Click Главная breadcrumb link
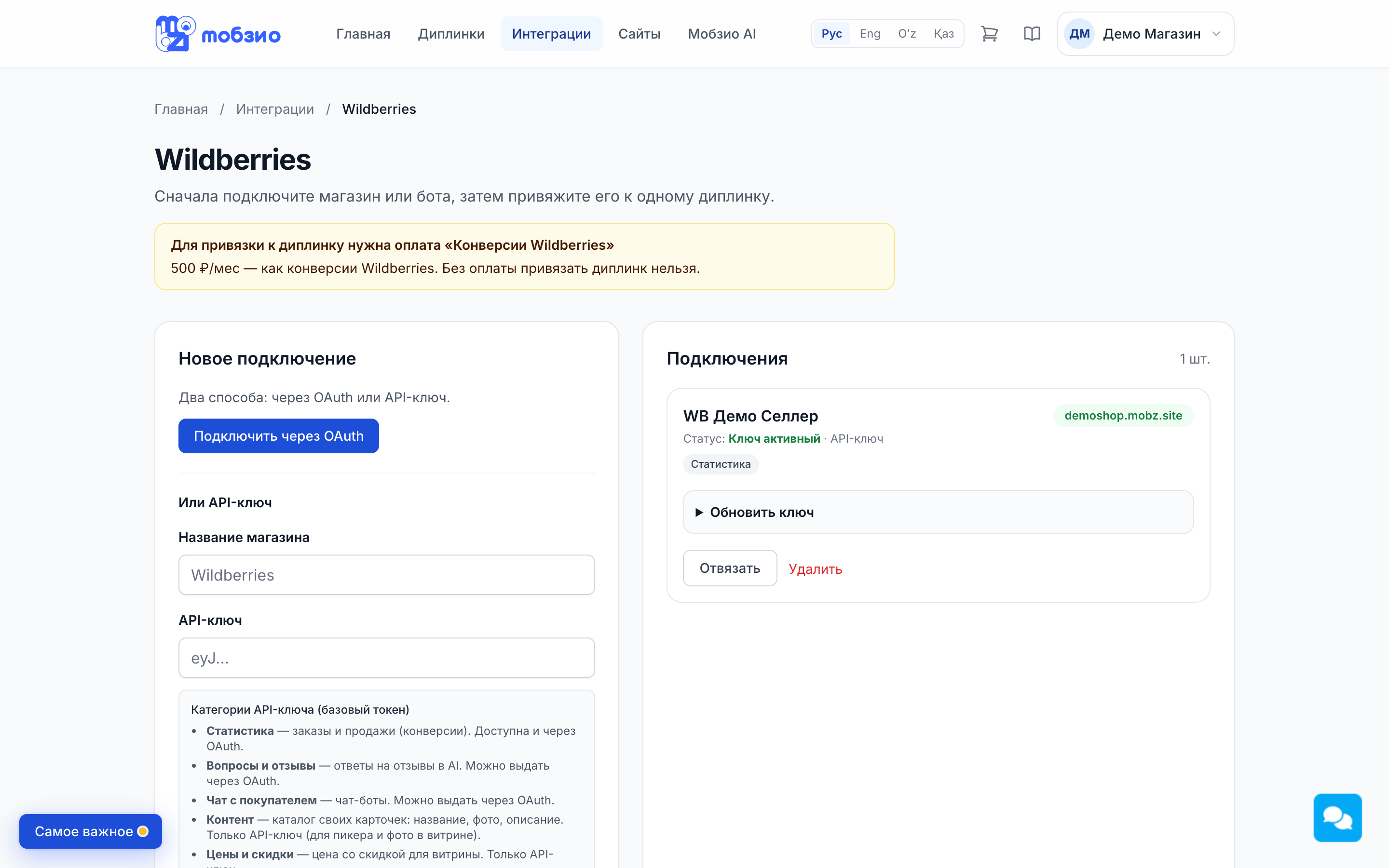This screenshot has height=868, width=1389. tap(181, 109)
